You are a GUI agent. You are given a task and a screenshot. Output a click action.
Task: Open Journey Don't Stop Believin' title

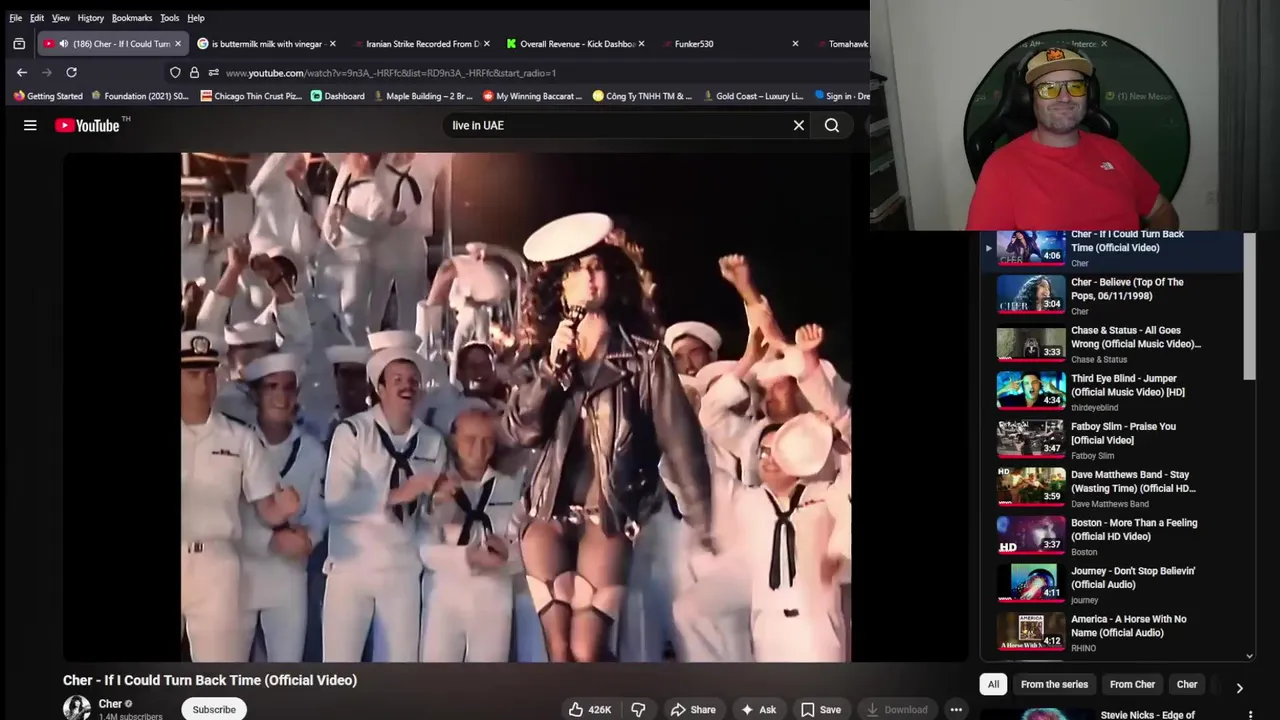pos(1133,577)
